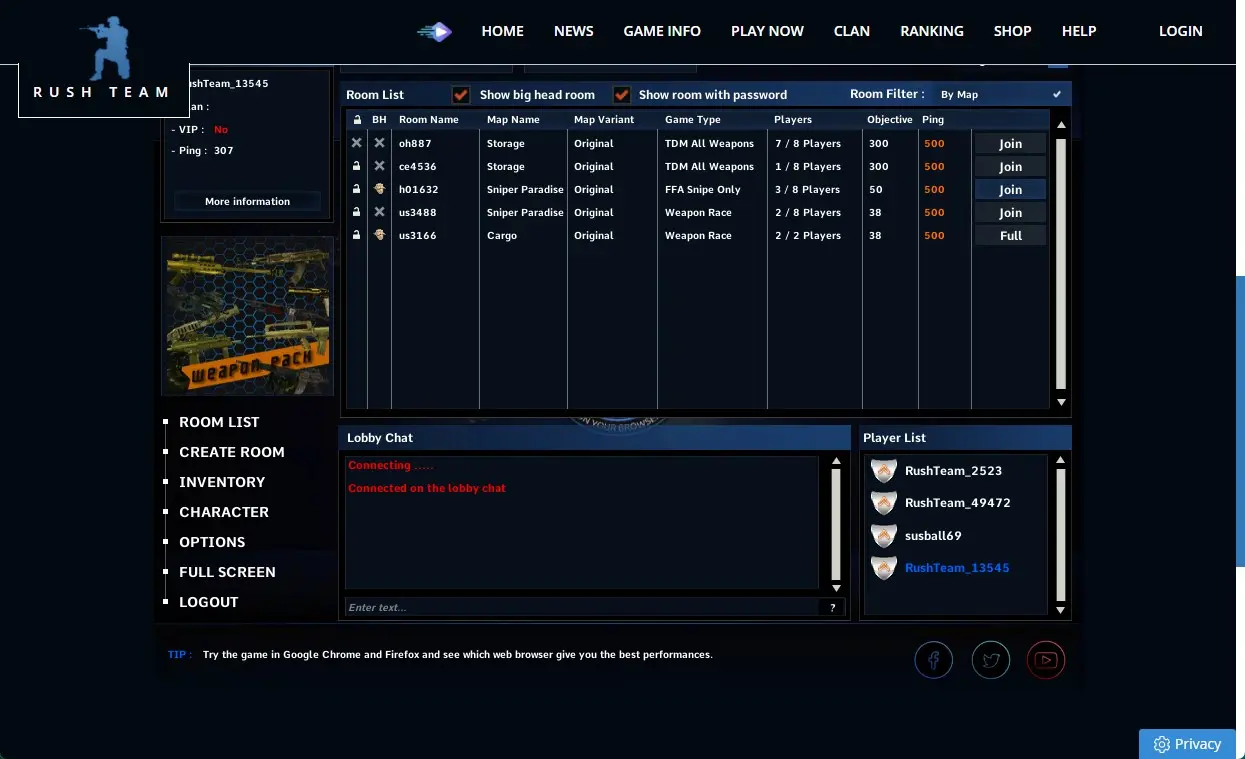Click the X big head icon for us3488
The image size is (1245, 759).
379,212
